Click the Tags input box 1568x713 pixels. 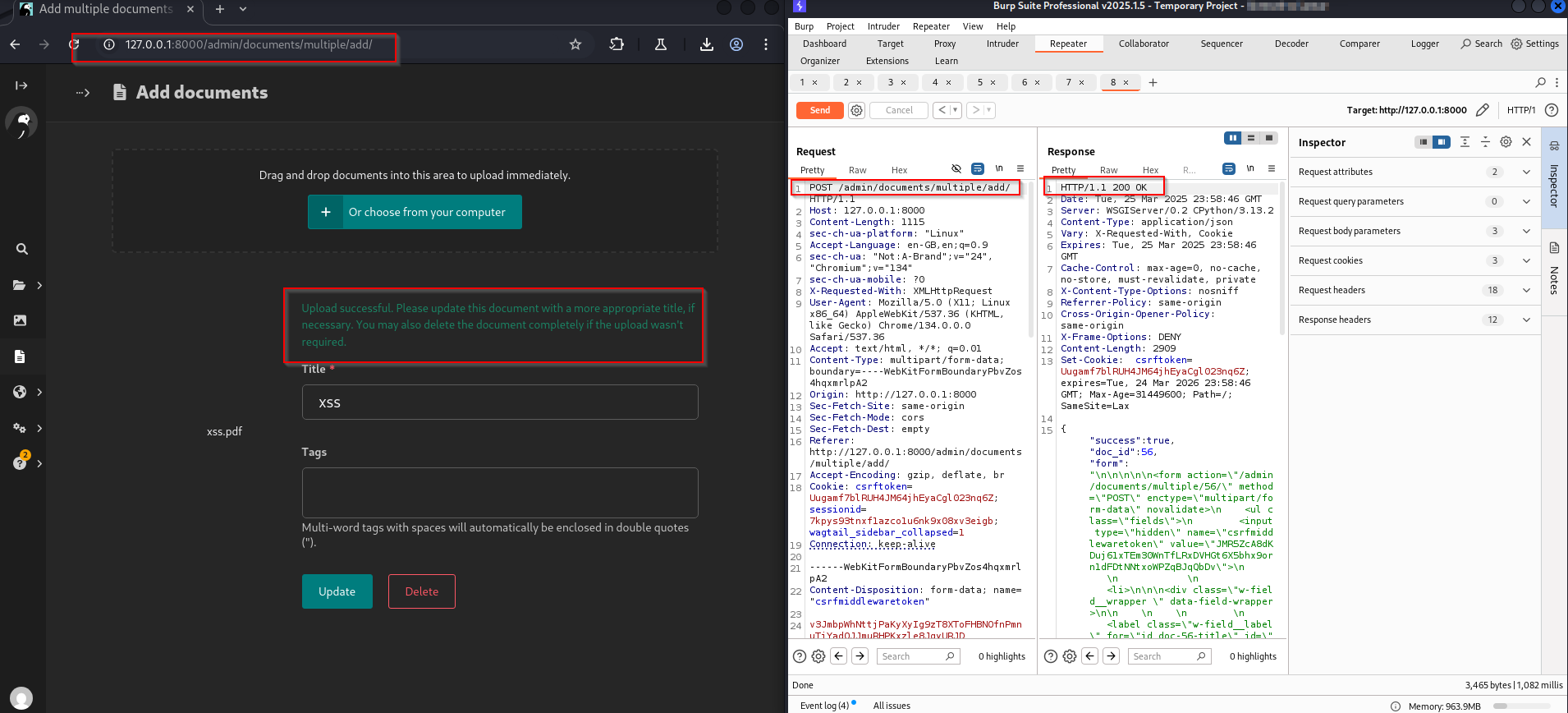click(500, 493)
